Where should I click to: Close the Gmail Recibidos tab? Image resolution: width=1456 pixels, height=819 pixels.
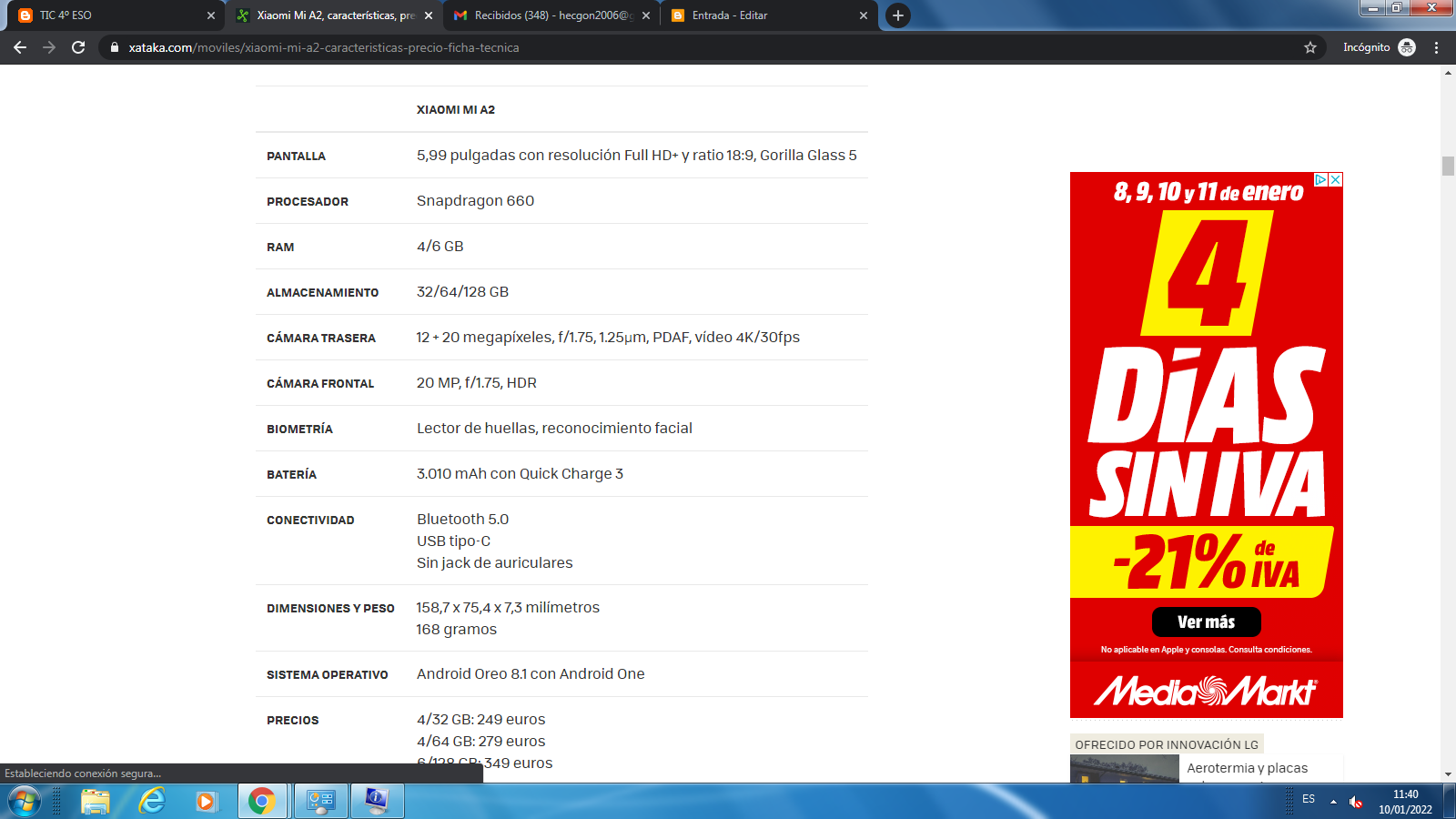point(646,15)
